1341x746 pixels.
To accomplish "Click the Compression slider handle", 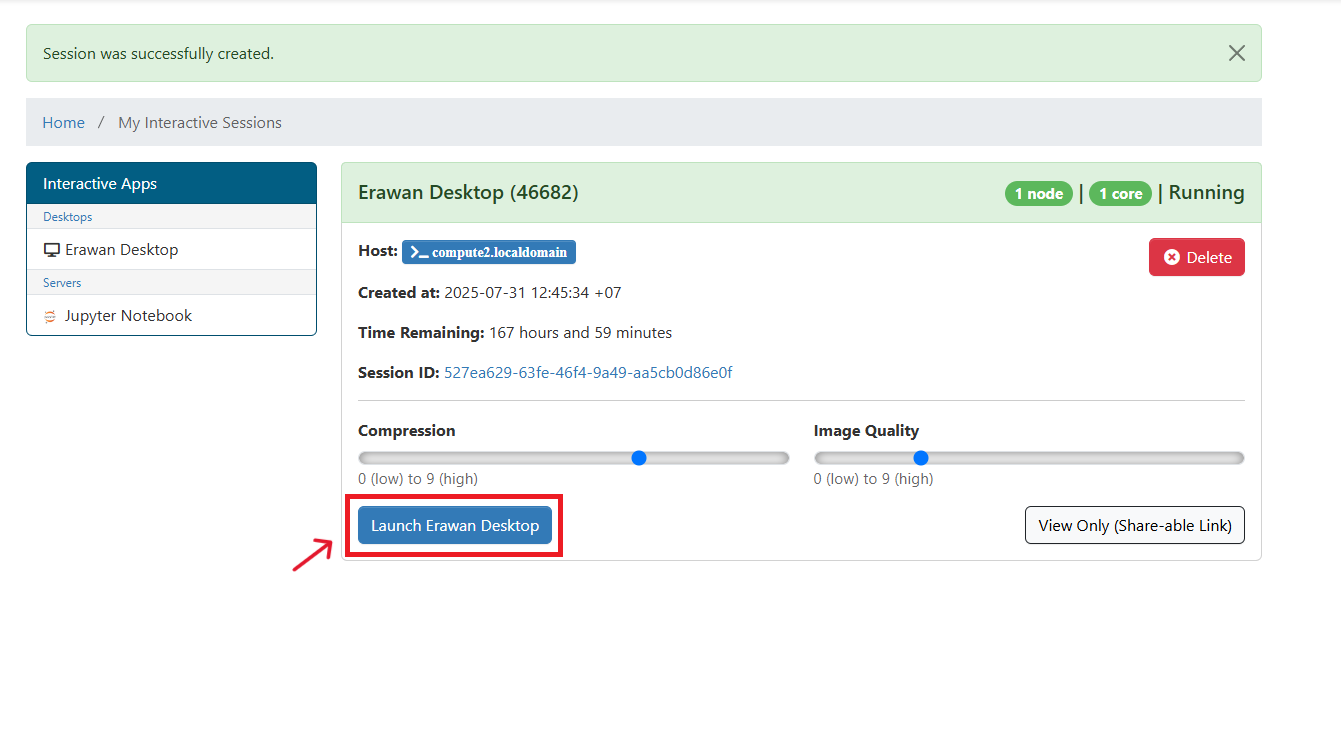I will [x=639, y=458].
